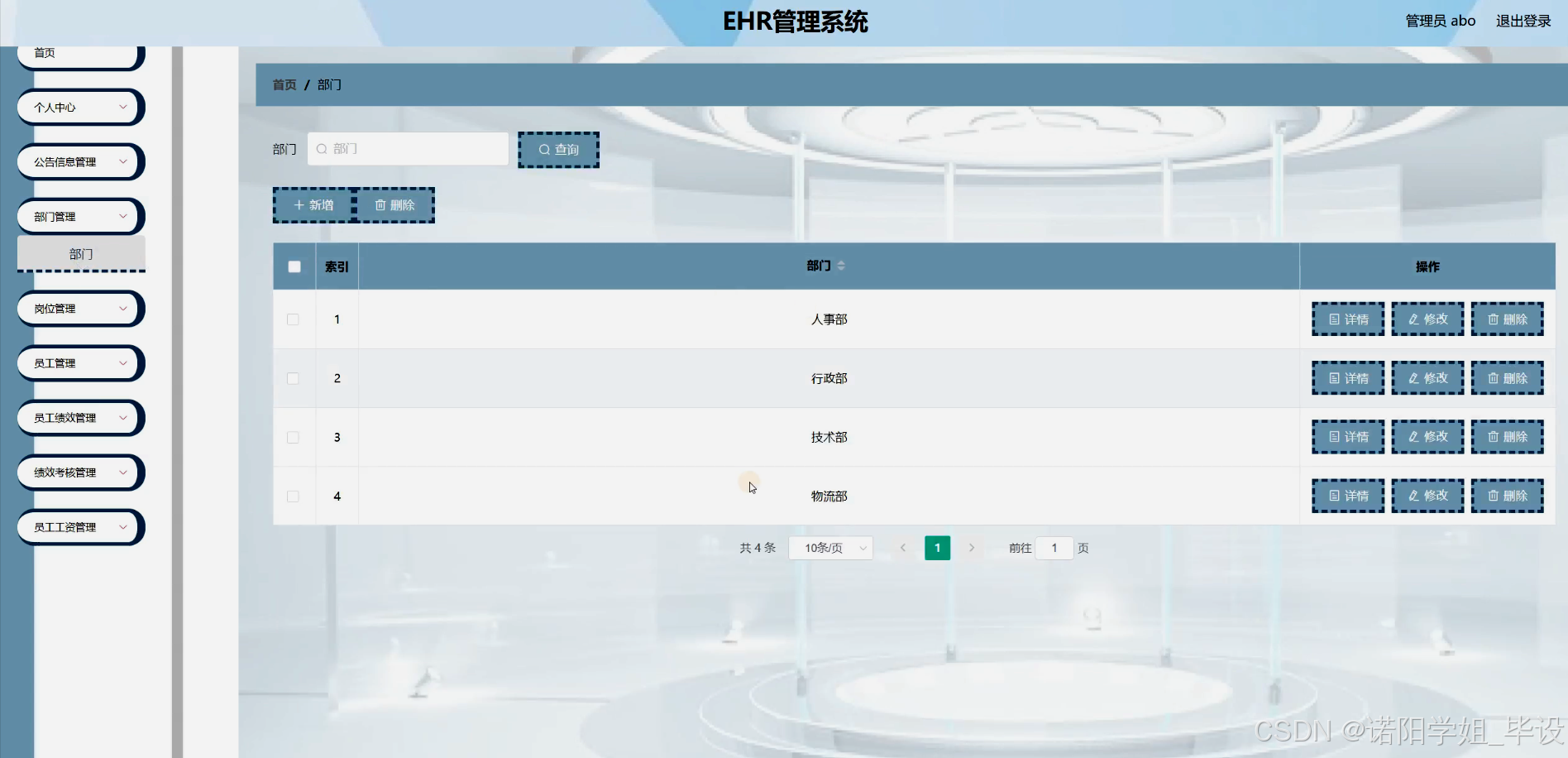
Task: Click 详情 document icon for 物流部
Action: (1332, 495)
